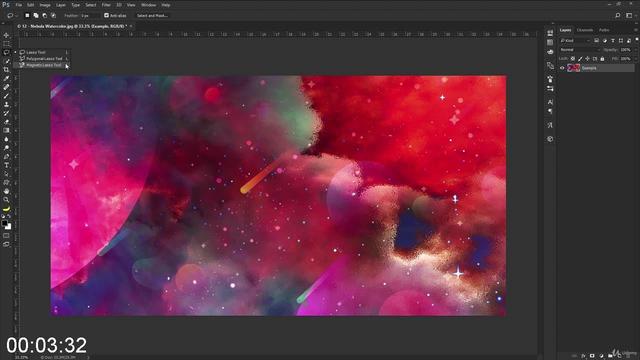This screenshot has width=640, height=360.
Task: Switch to the Channels tab
Action: click(x=584, y=30)
